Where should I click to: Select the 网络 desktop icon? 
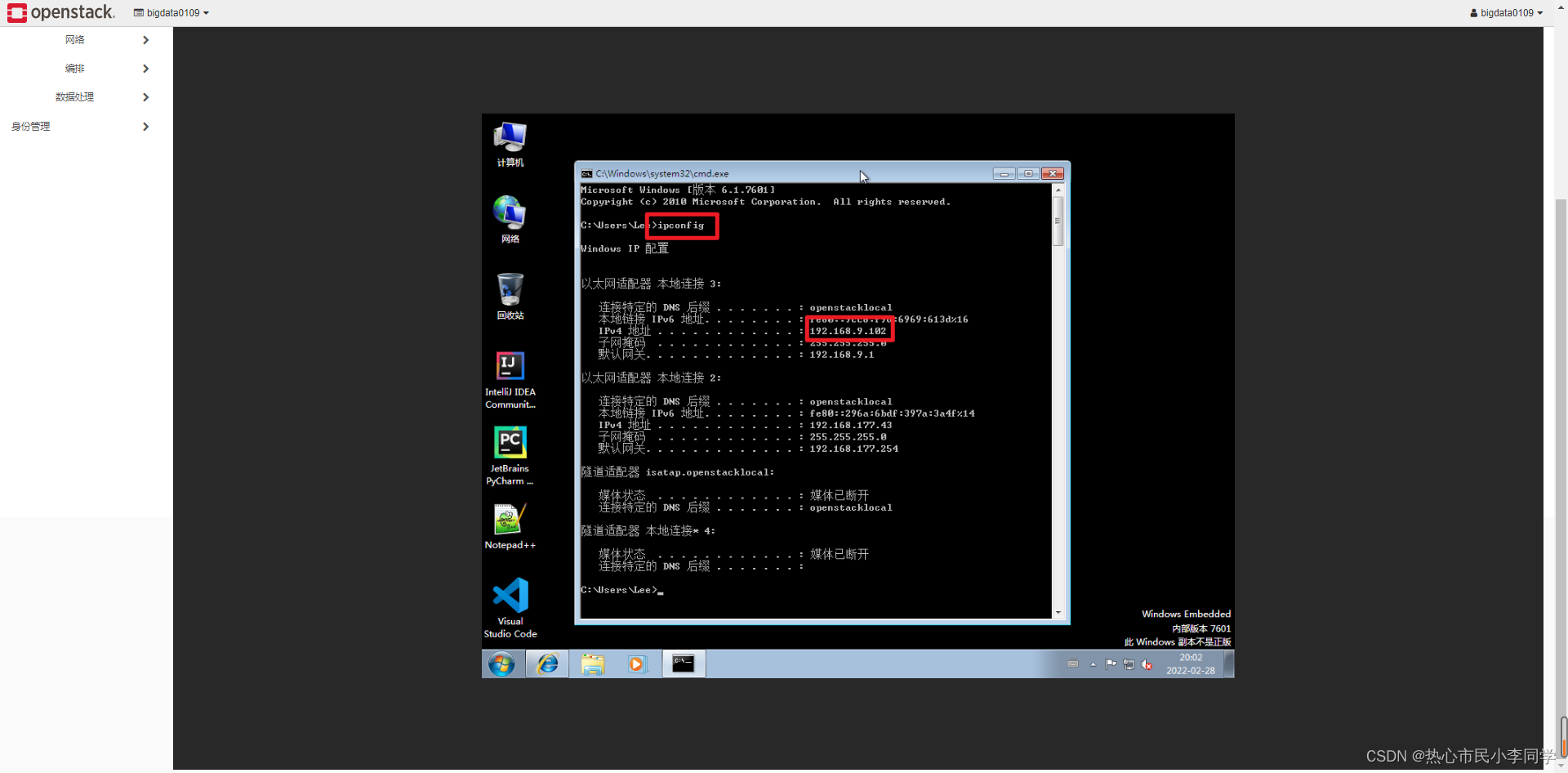[x=510, y=219]
